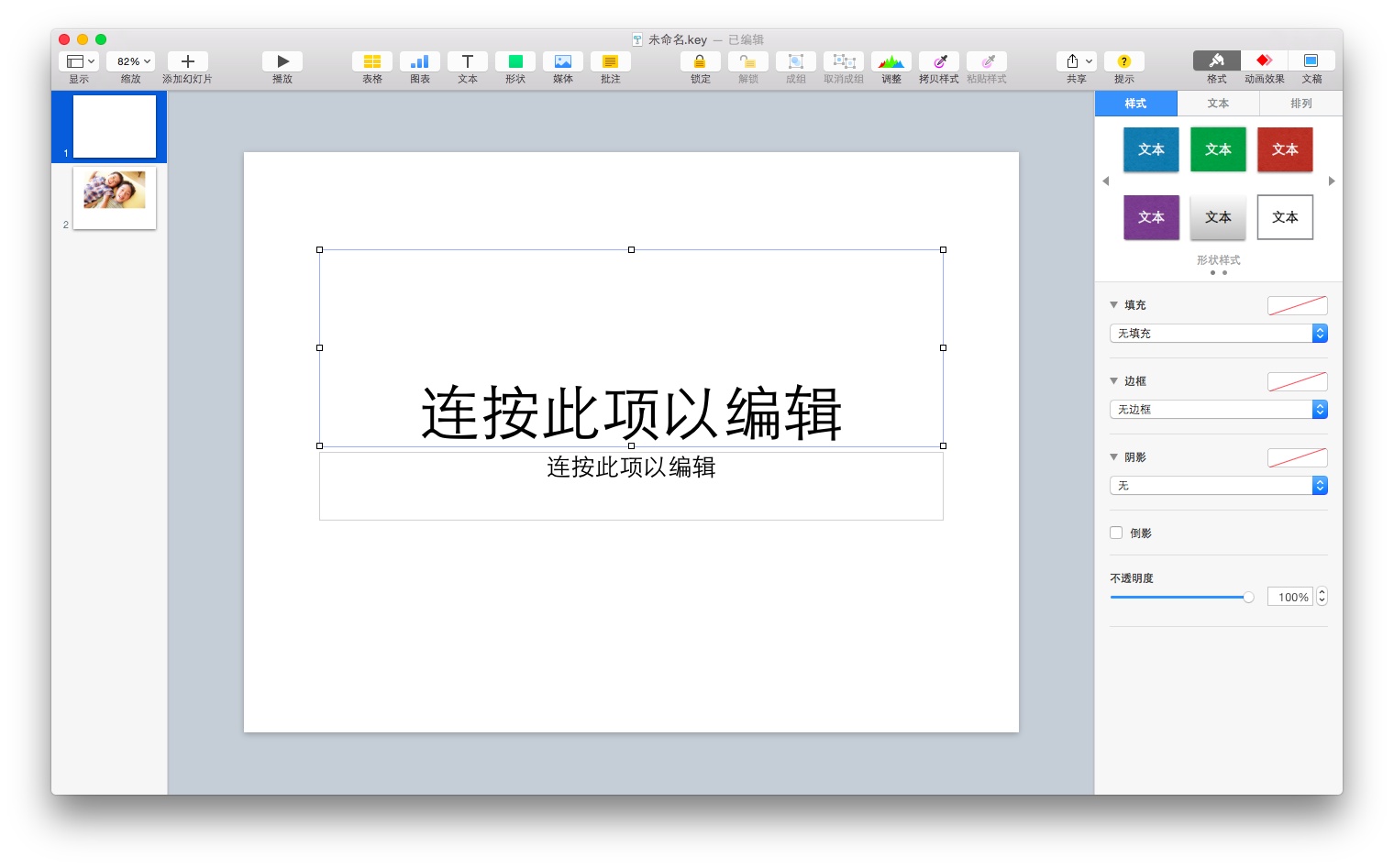Add a comment with the 批注 icon

(610, 66)
